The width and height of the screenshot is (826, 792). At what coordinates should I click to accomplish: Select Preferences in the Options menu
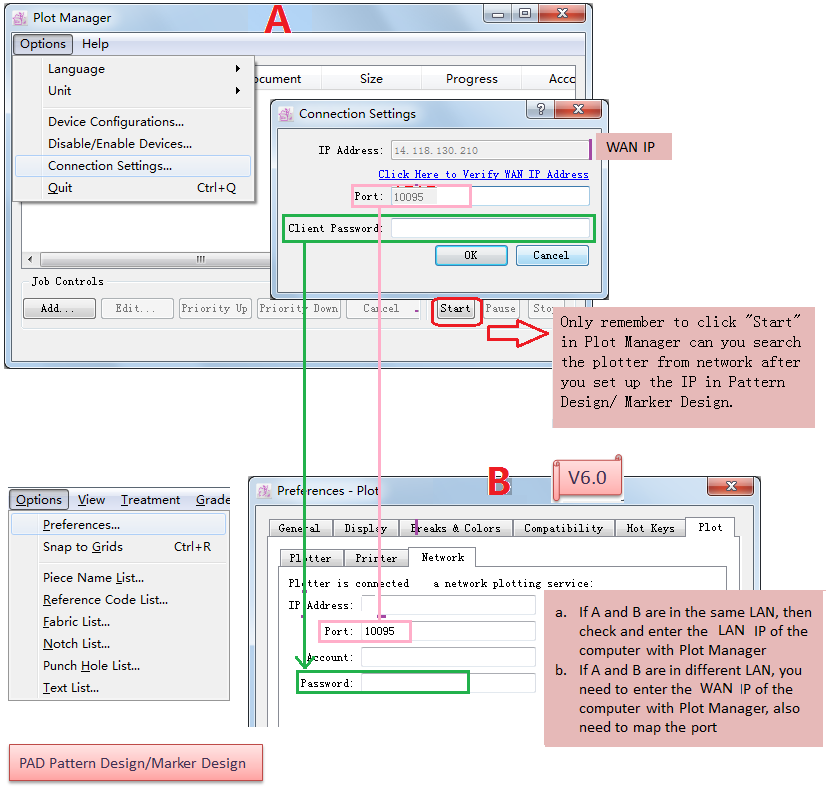[81, 525]
